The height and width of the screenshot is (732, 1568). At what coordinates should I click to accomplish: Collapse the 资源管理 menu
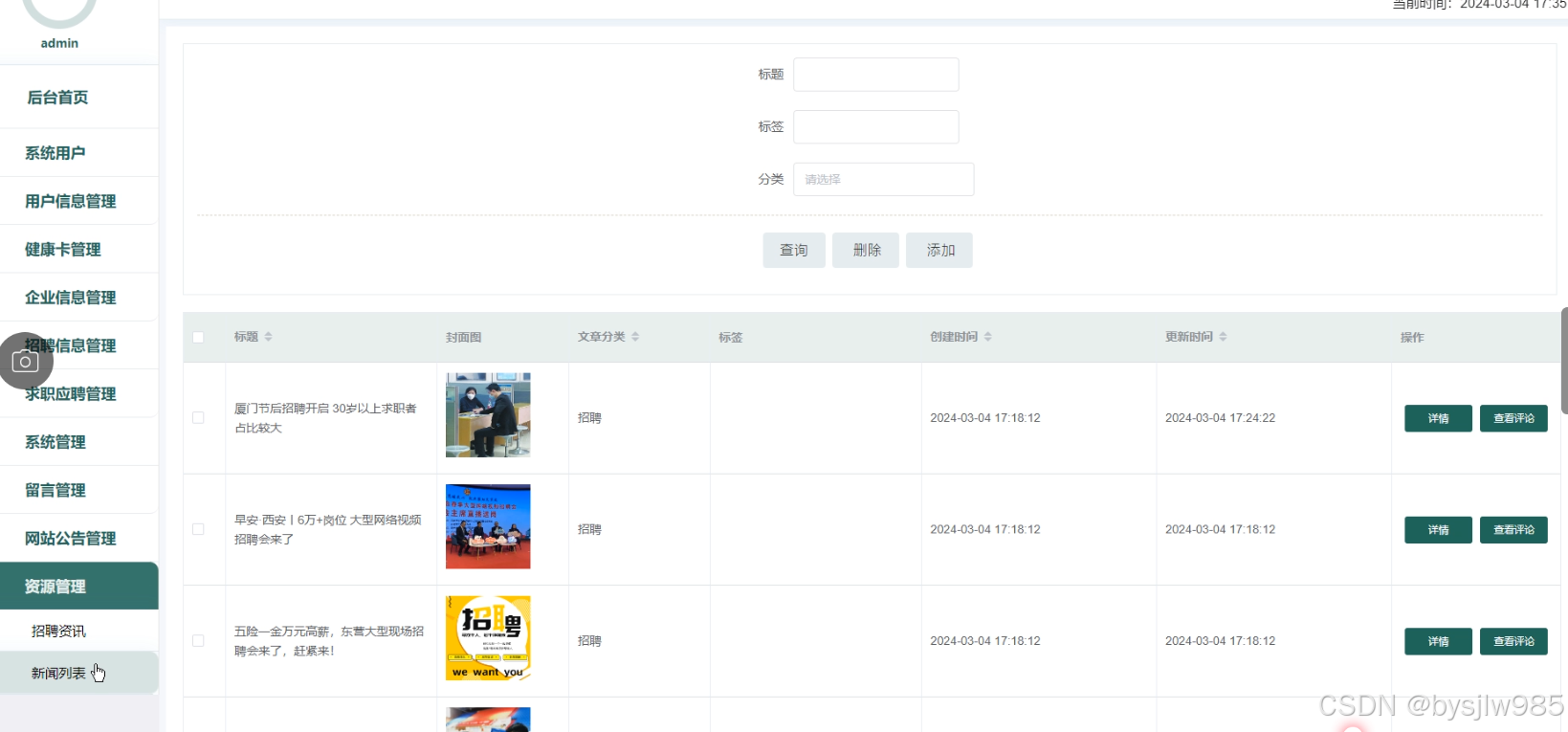pos(79,587)
